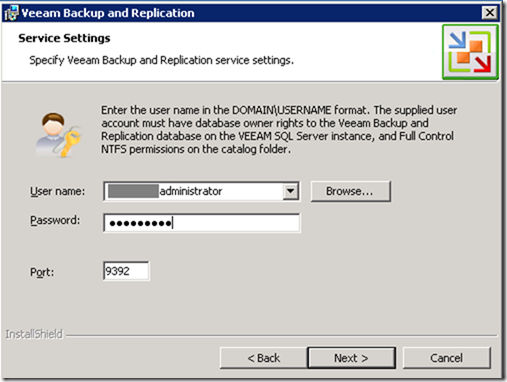The width and height of the screenshot is (507, 382).
Task: Click the user with key icon
Action: [58, 134]
